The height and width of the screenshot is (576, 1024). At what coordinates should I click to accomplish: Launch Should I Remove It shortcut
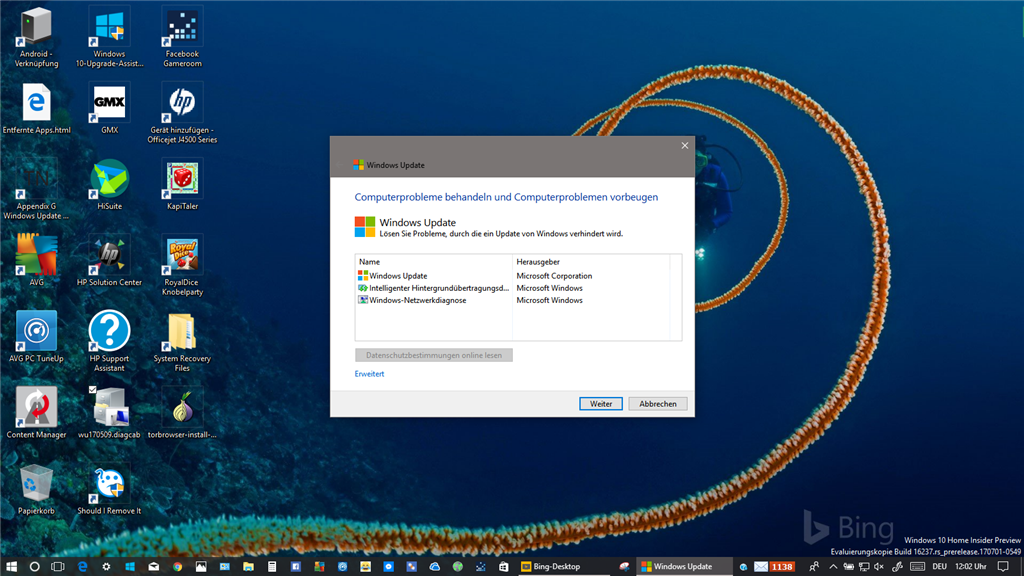(x=109, y=489)
